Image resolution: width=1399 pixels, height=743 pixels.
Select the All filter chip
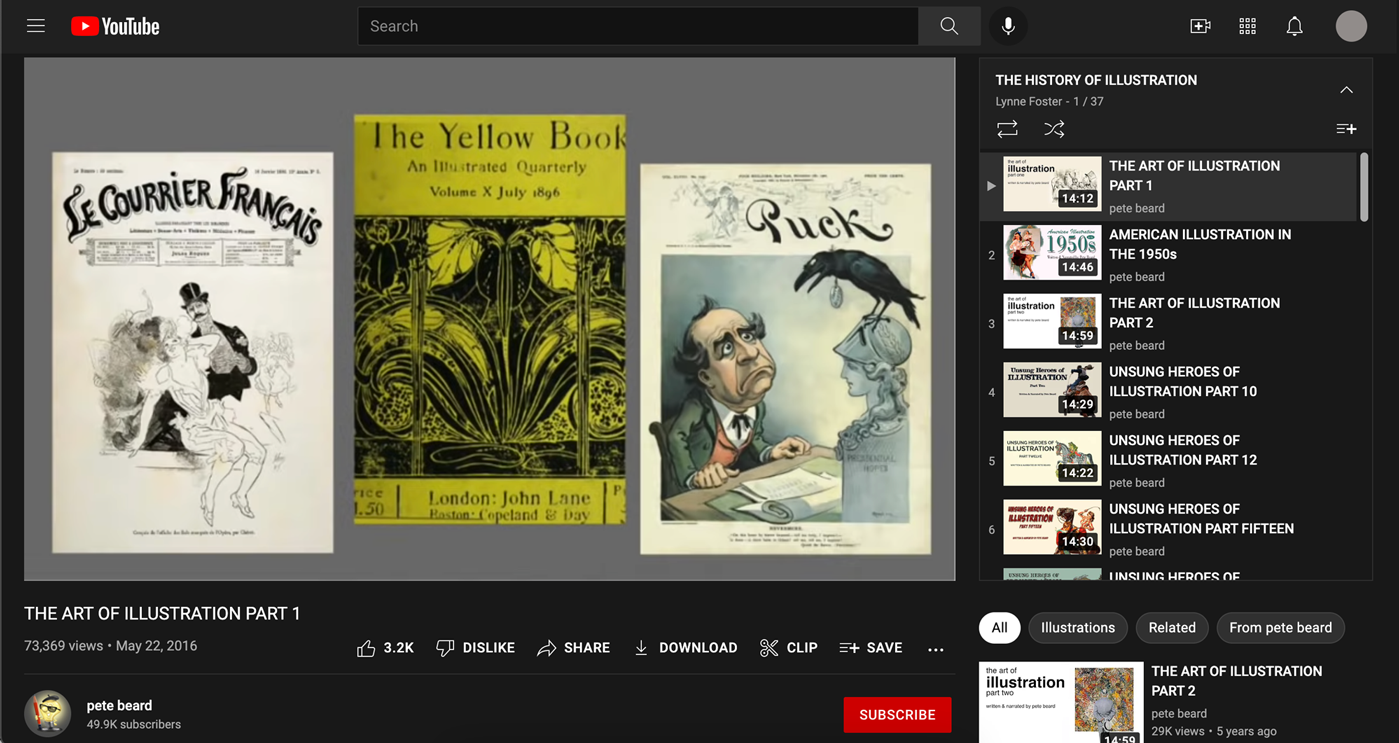click(x=999, y=628)
